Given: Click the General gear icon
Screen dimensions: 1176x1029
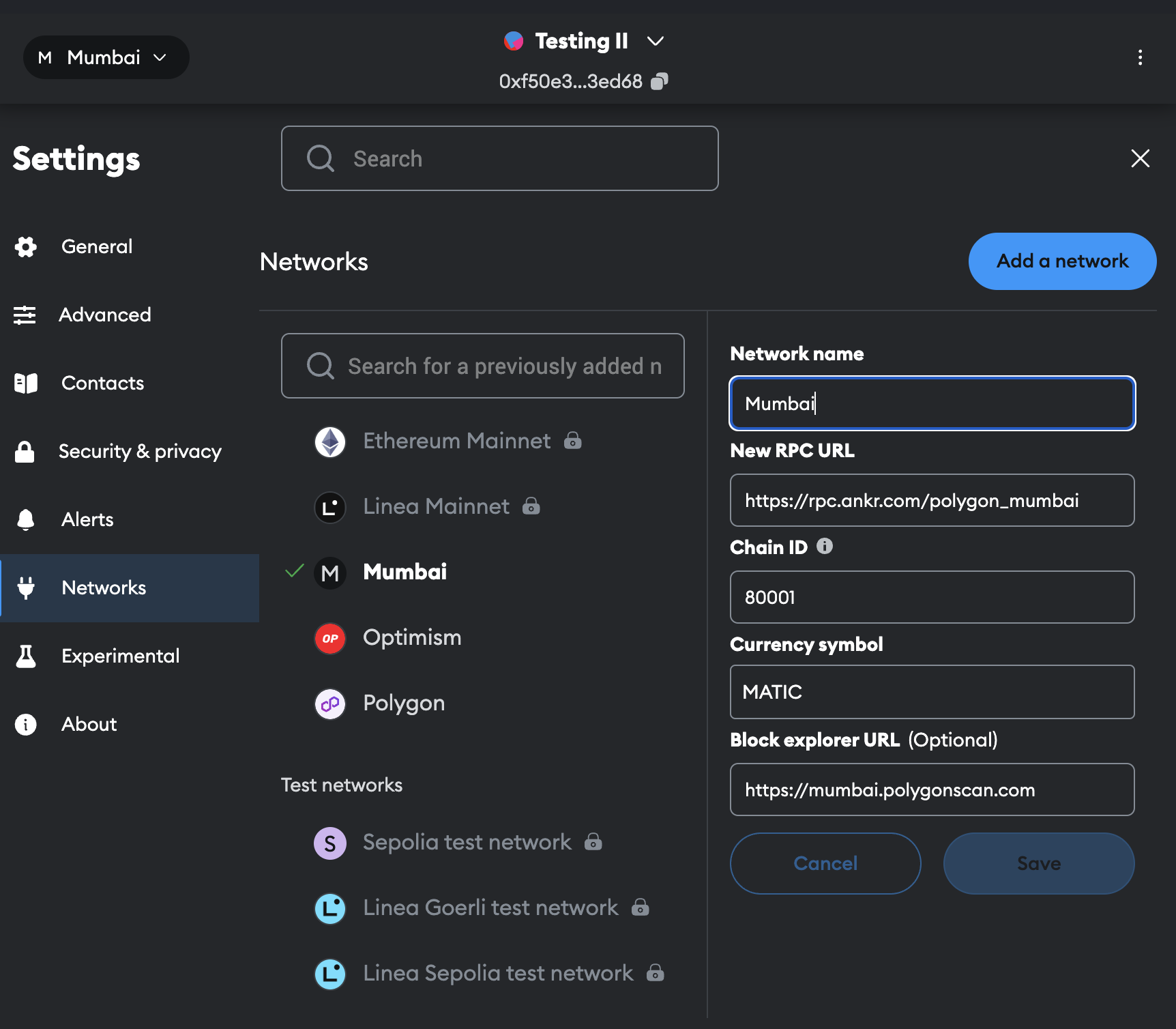Looking at the screenshot, I should coord(26,246).
